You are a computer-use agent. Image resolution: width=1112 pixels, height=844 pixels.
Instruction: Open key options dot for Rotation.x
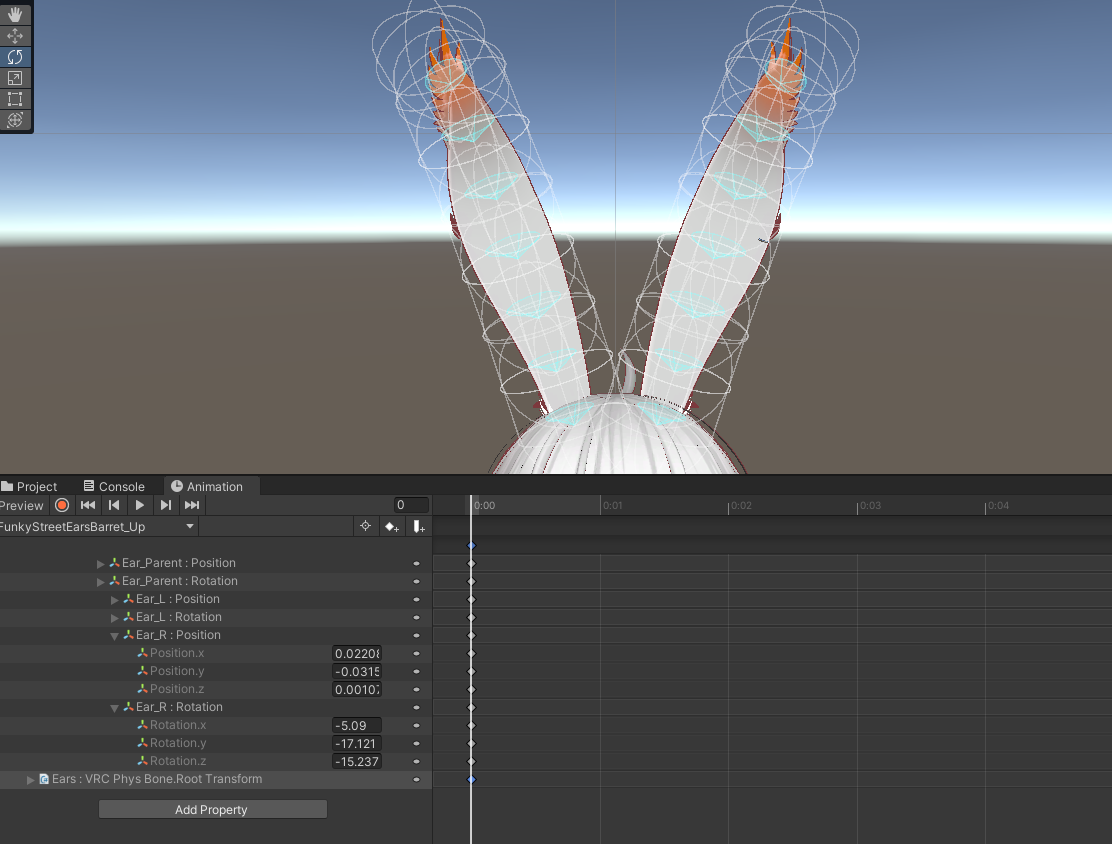[416, 726]
